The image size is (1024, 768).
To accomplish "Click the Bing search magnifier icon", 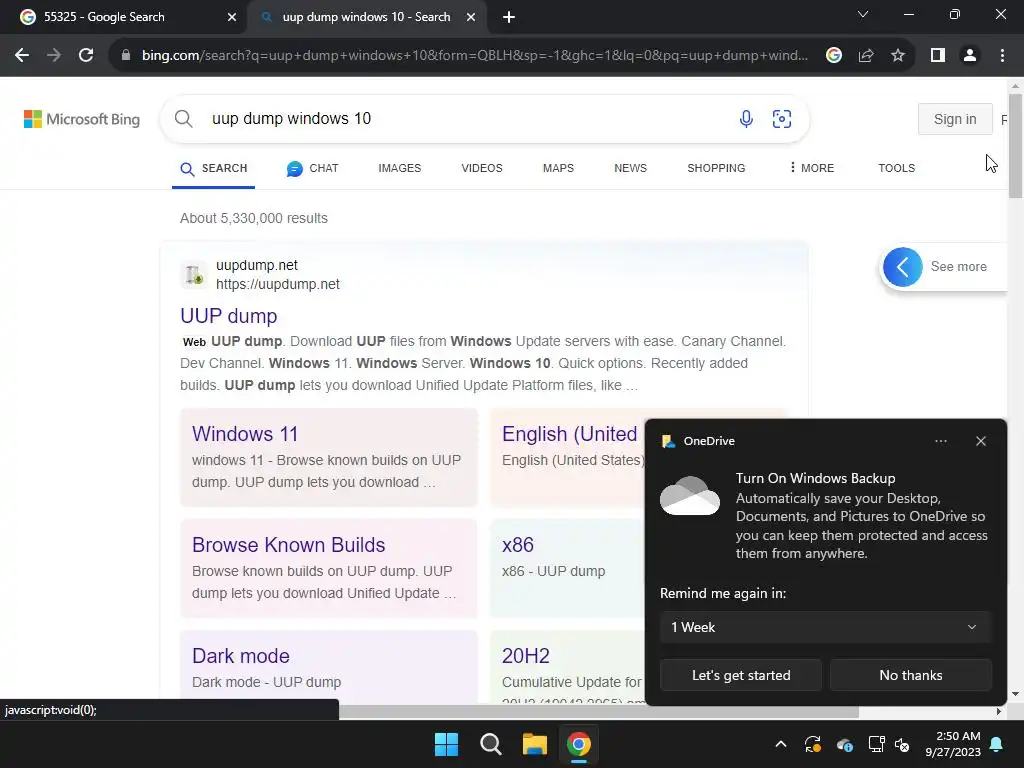I will [184, 119].
